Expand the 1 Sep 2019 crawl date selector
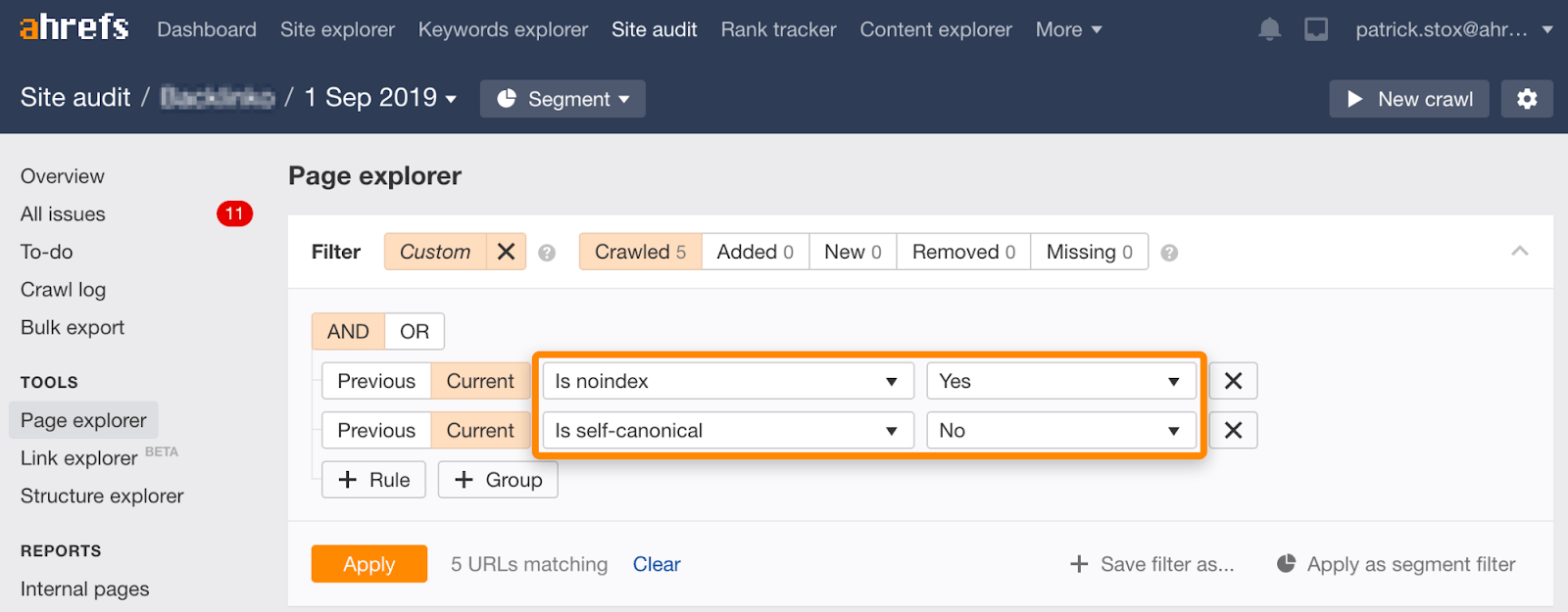This screenshot has height=612, width=1568. point(380,98)
